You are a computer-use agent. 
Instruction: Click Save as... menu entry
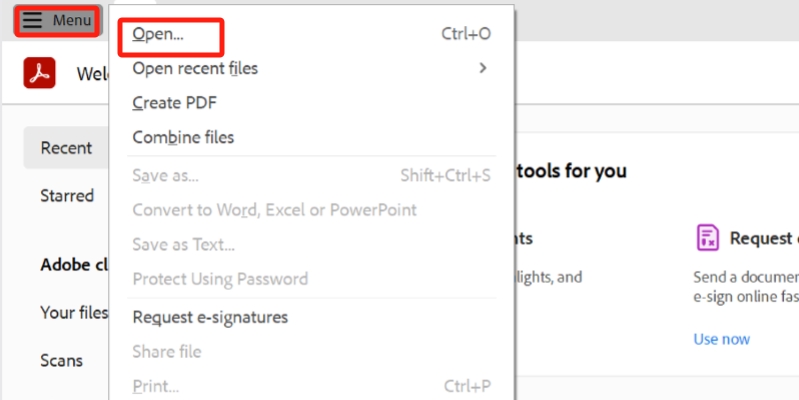click(165, 176)
